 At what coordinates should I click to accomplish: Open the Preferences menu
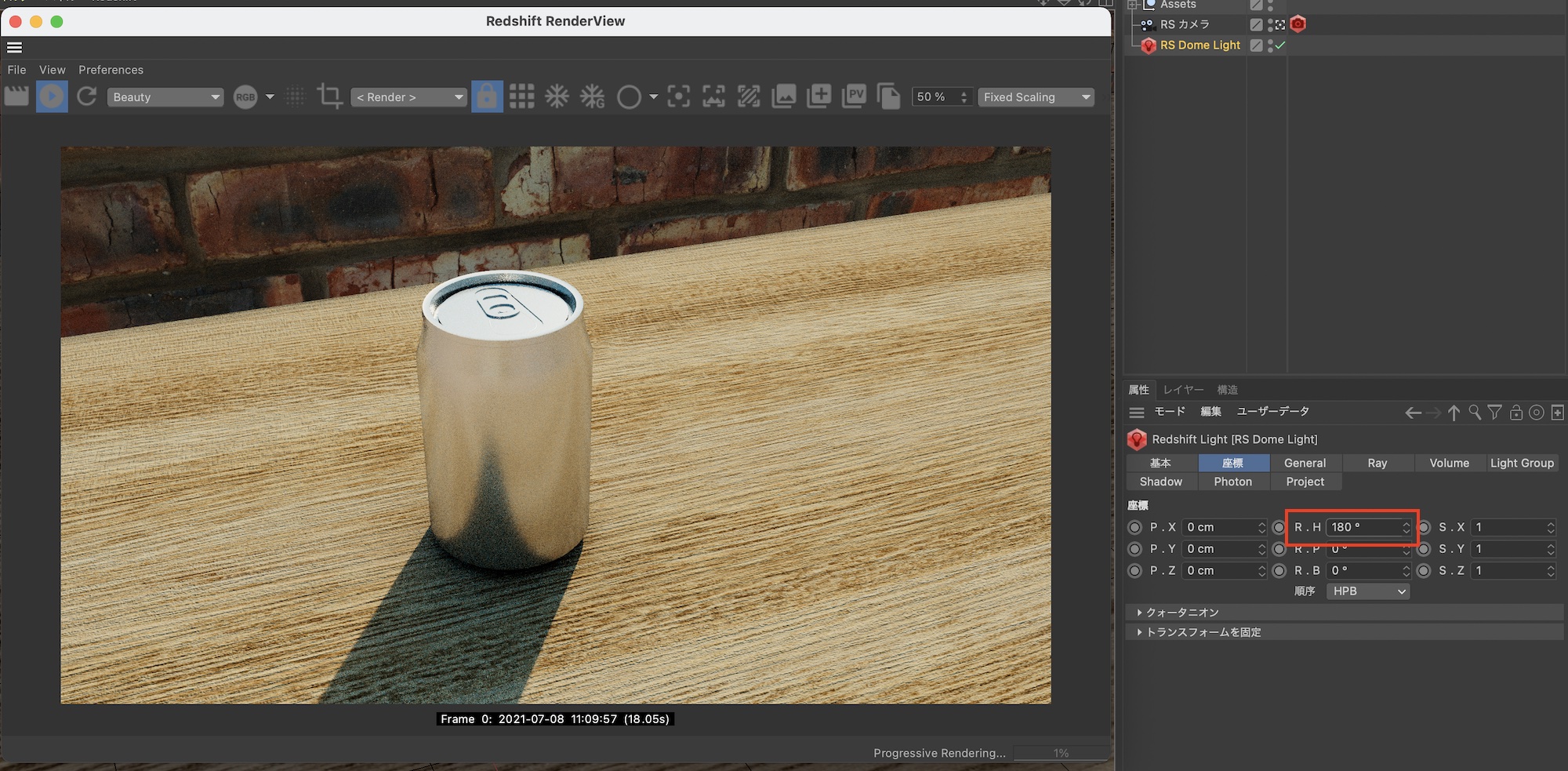click(111, 70)
